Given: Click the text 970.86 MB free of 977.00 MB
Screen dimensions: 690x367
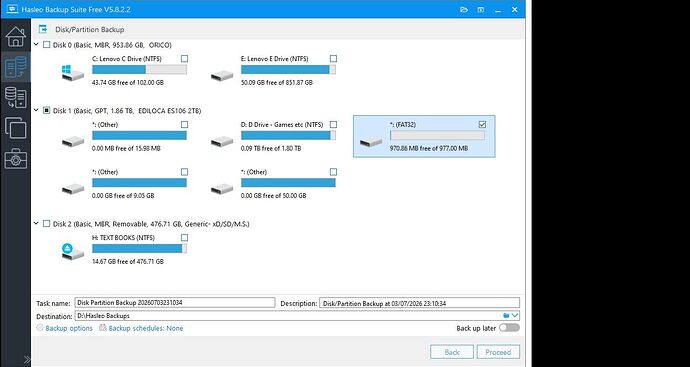Looking at the screenshot, I should (429, 148).
